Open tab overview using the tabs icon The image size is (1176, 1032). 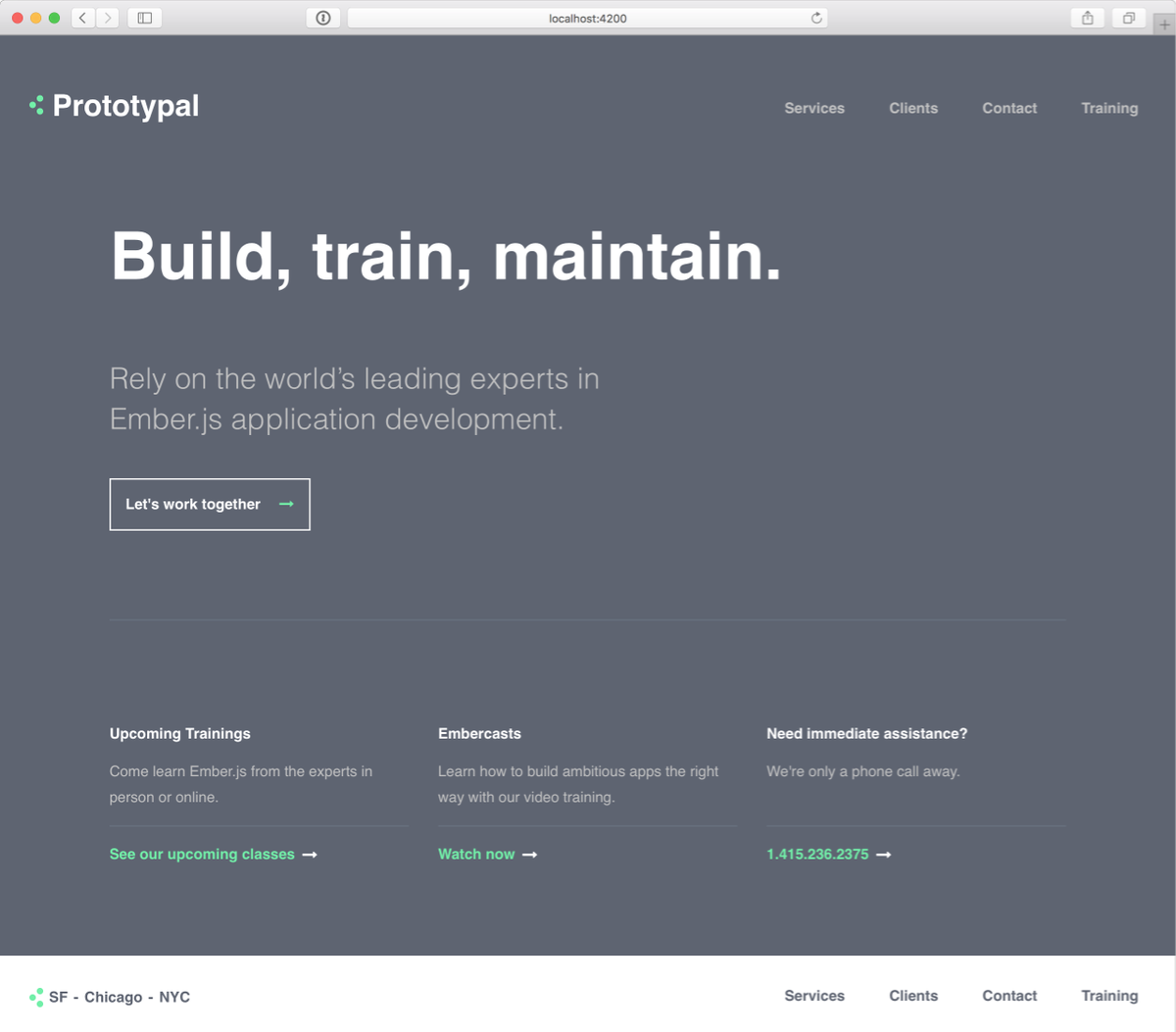point(1127,17)
